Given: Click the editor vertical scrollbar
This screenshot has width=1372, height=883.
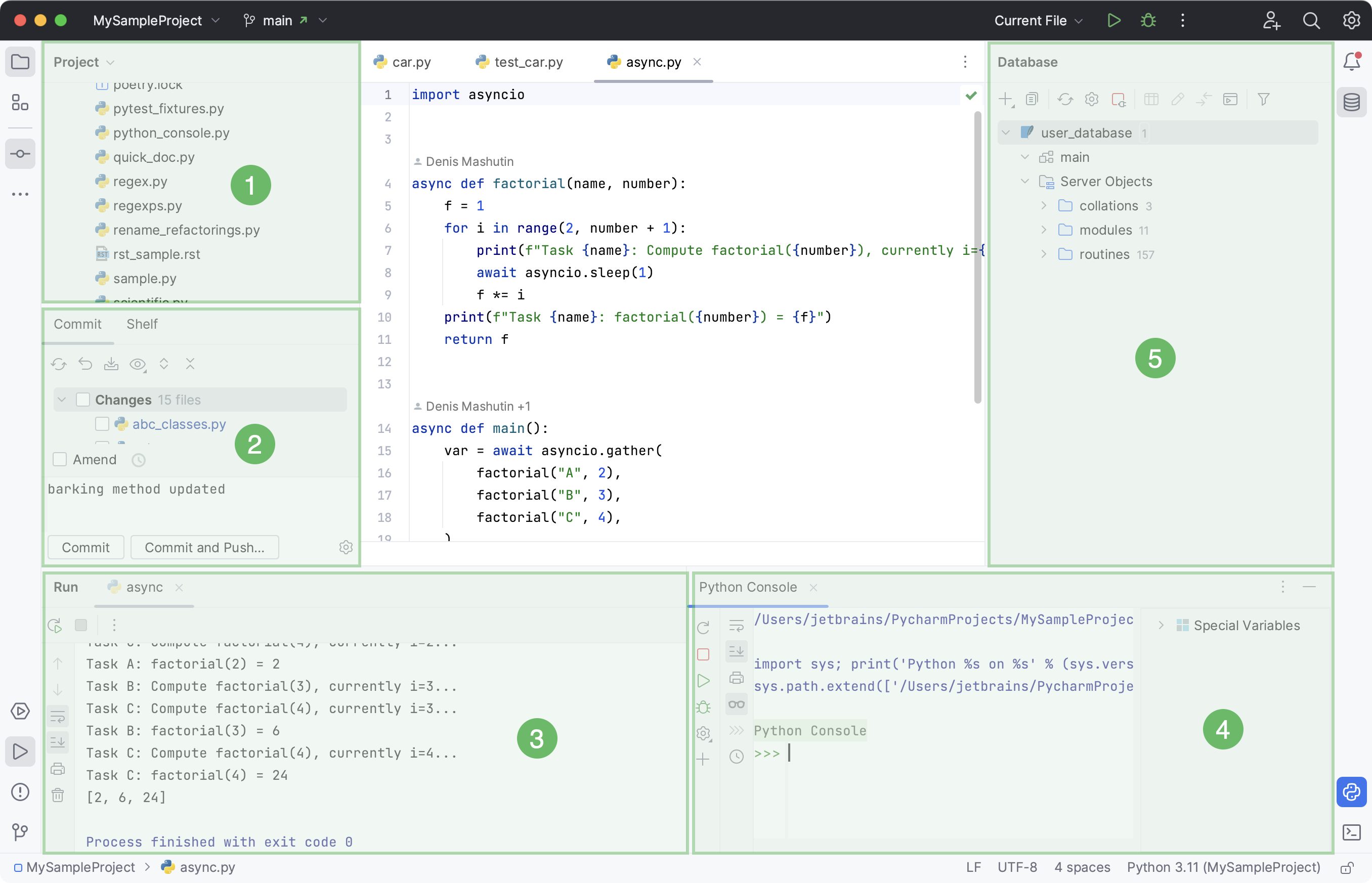Looking at the screenshot, I should pyautogui.click(x=977, y=258).
